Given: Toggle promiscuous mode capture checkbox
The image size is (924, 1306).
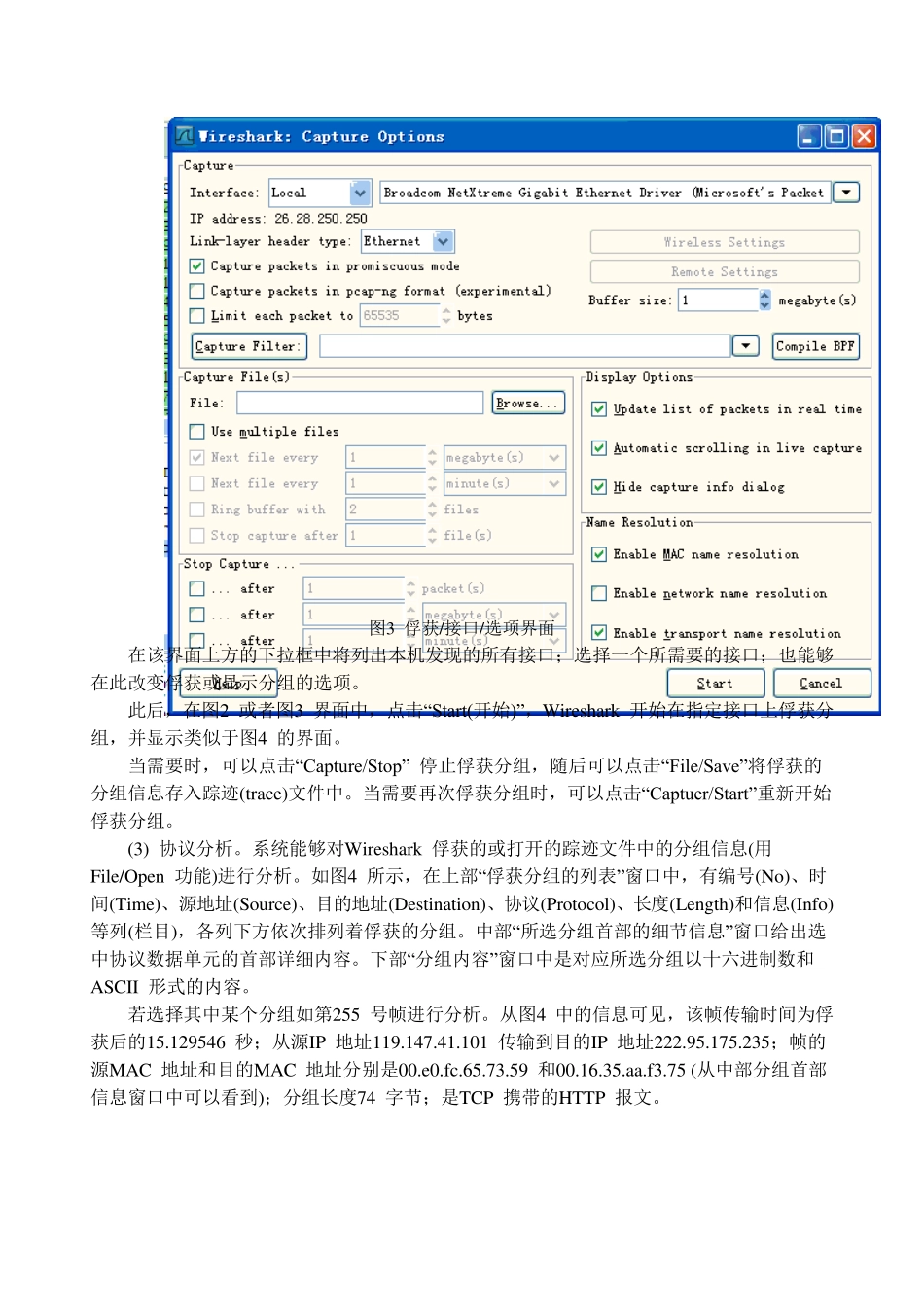Looking at the screenshot, I should coord(197,266).
